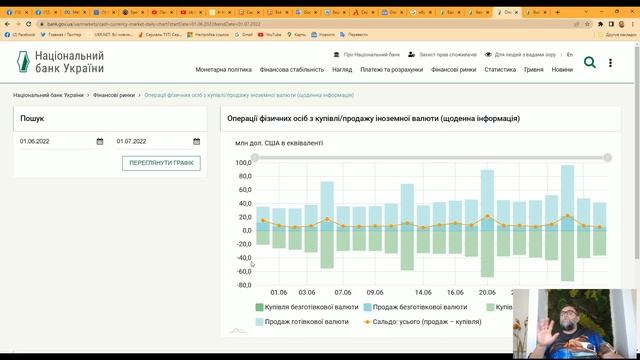Image resolution: width=640 pixels, height=360 pixels.
Task: Close the active browser tab
Action: click(x=516, y=12)
